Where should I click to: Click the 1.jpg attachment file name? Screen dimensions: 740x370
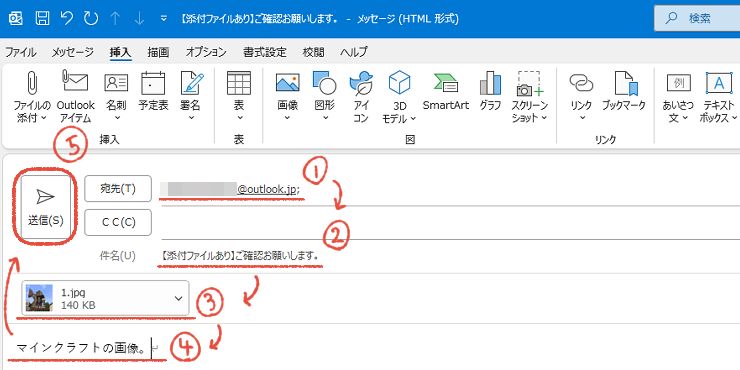(74, 292)
